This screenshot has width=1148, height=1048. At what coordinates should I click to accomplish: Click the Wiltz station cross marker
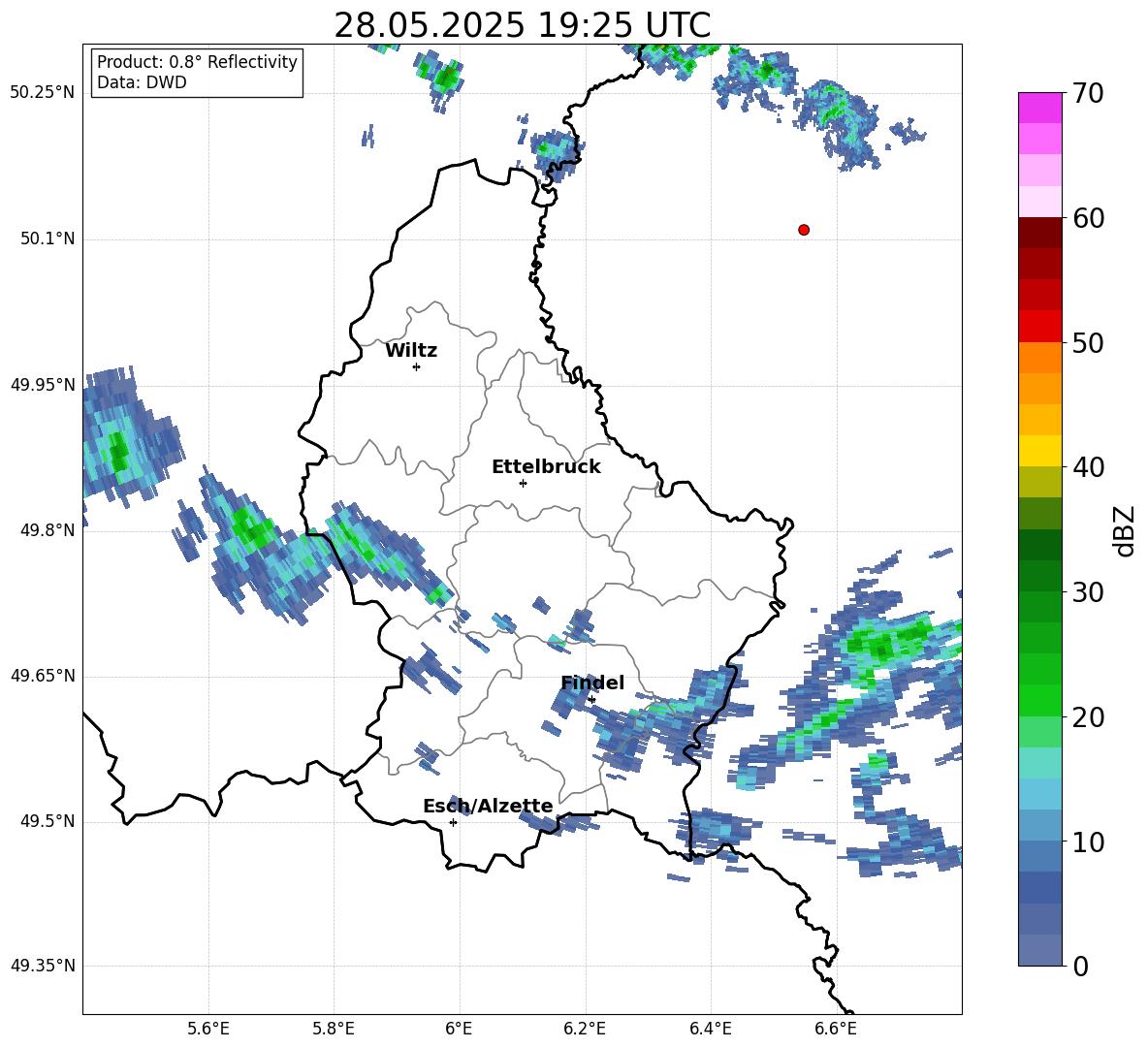[x=417, y=366]
